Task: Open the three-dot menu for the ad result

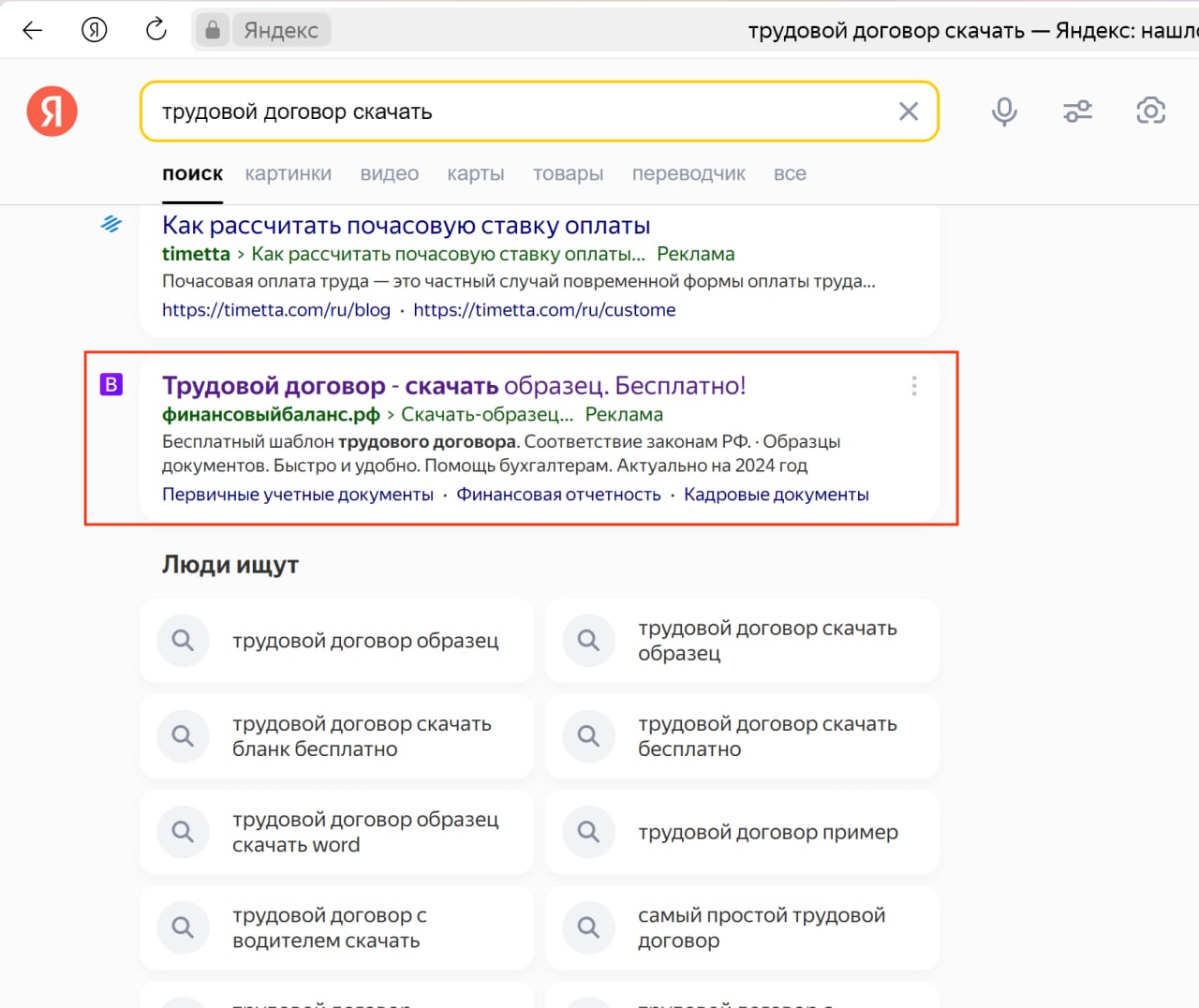Action: [914, 386]
